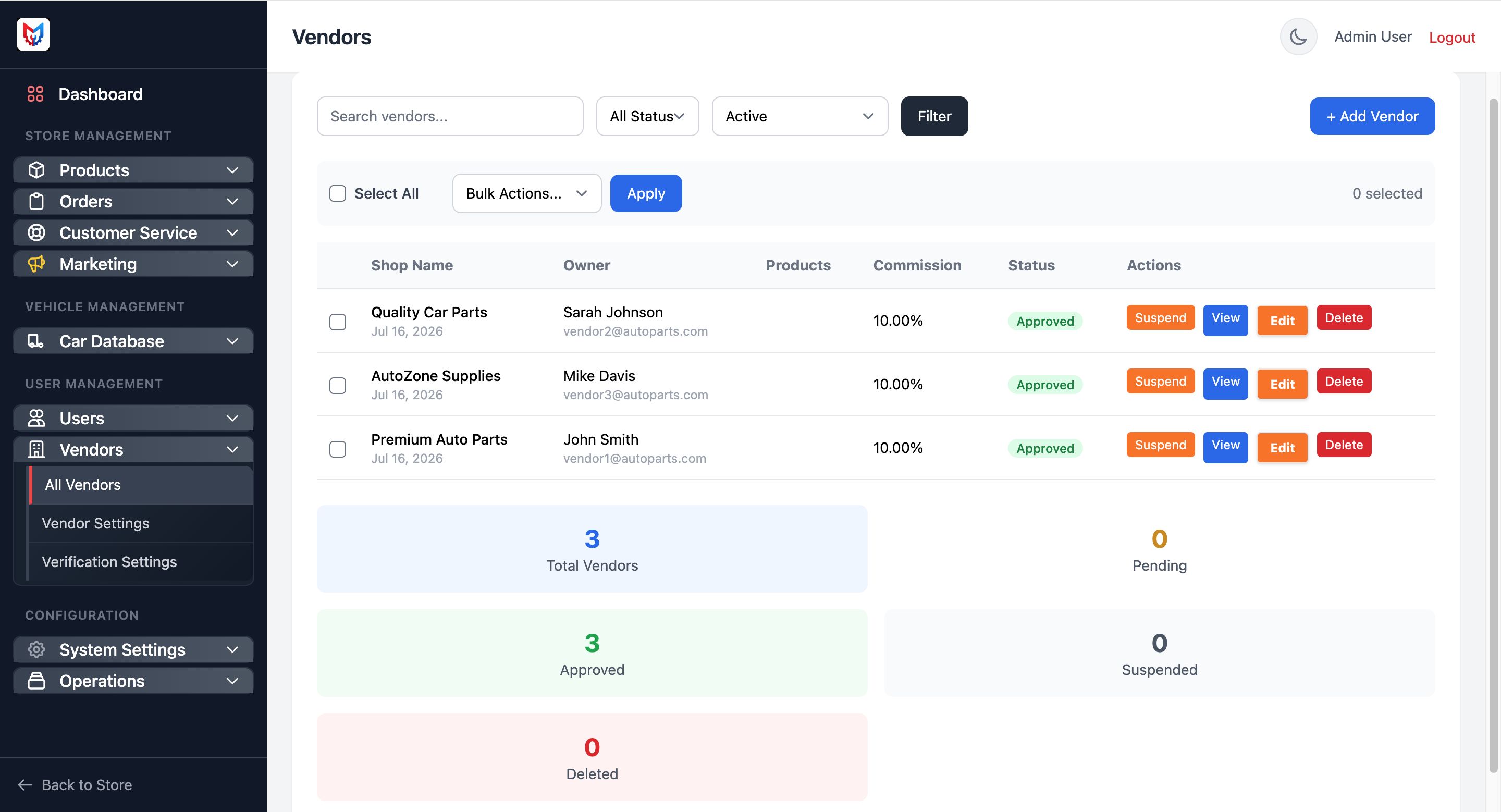Screen dimensions: 1501x812
Task: Open Vendor Settings submenu item
Action: click(95, 523)
